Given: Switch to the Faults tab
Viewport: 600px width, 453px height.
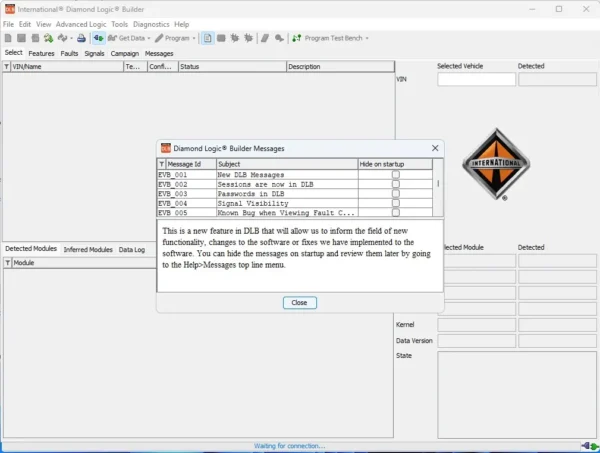Looking at the screenshot, I should click(x=69, y=54).
